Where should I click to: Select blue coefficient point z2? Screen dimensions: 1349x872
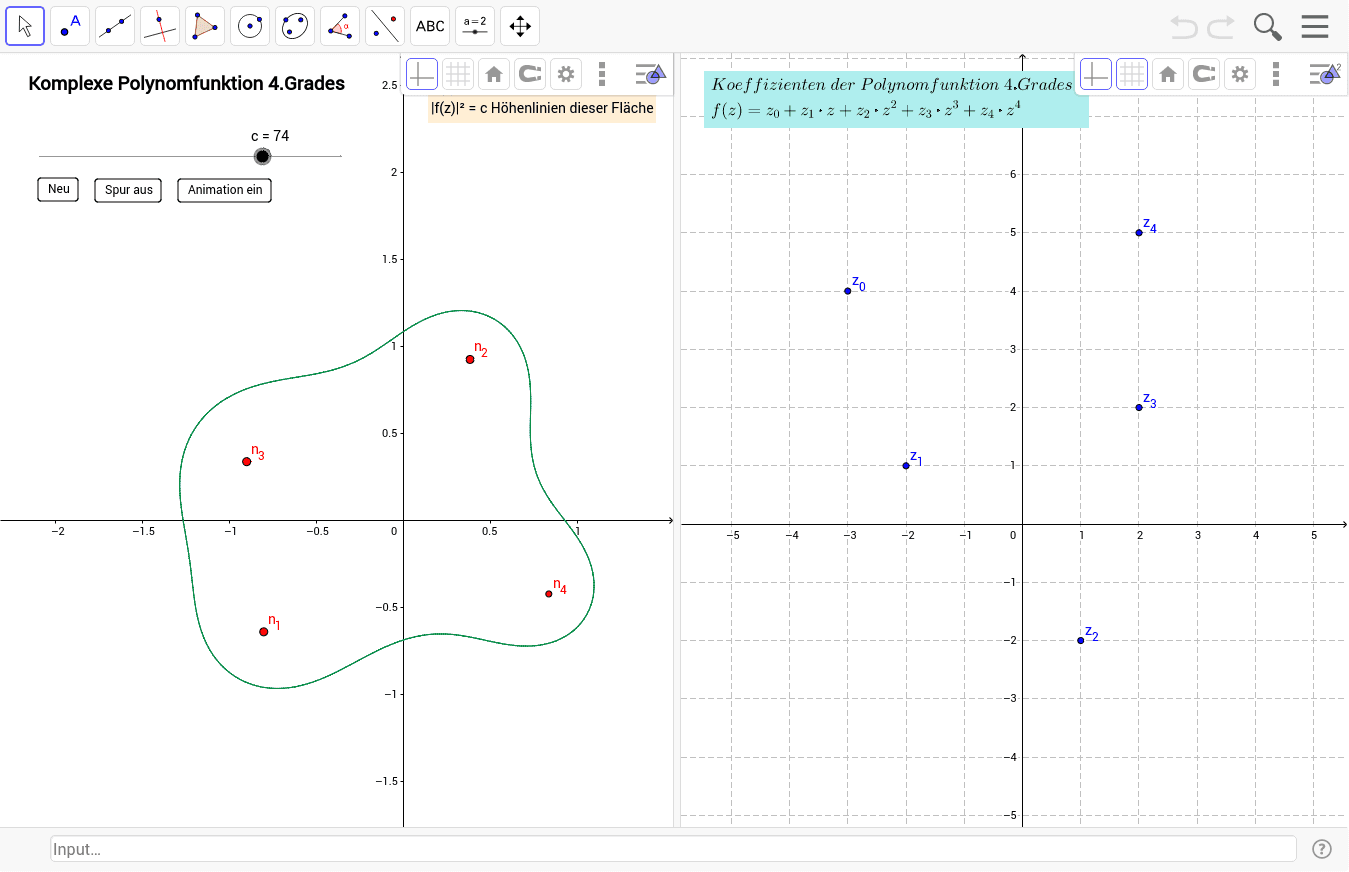pos(1081,640)
